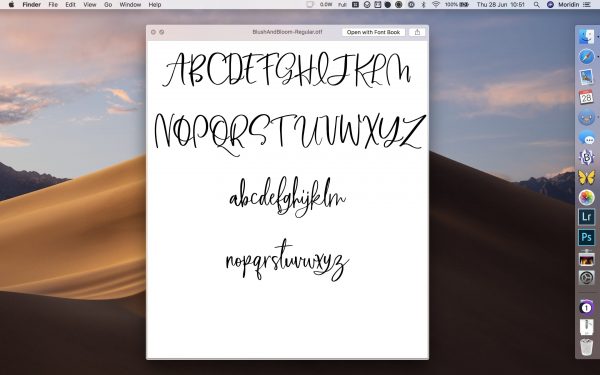
Task: Open the Window menu
Action: pos(130,5)
